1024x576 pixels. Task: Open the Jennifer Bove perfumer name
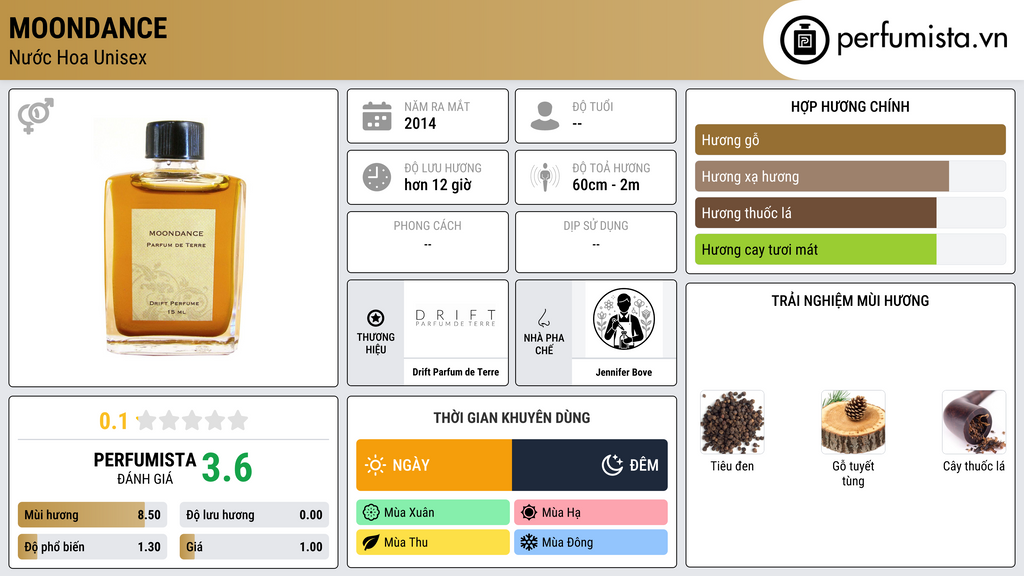(x=624, y=372)
